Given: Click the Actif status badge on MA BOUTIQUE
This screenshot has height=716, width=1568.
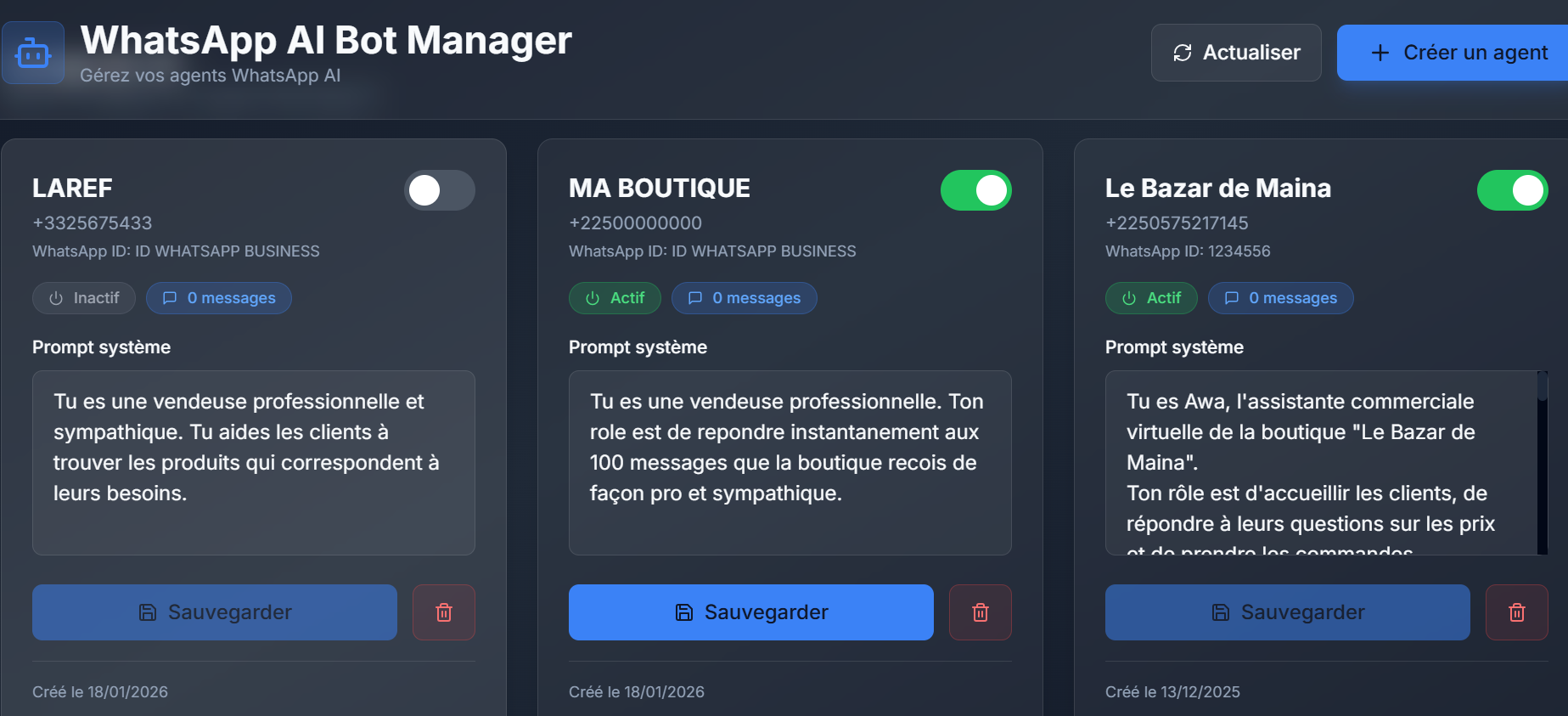Looking at the screenshot, I should pyautogui.click(x=615, y=298).
